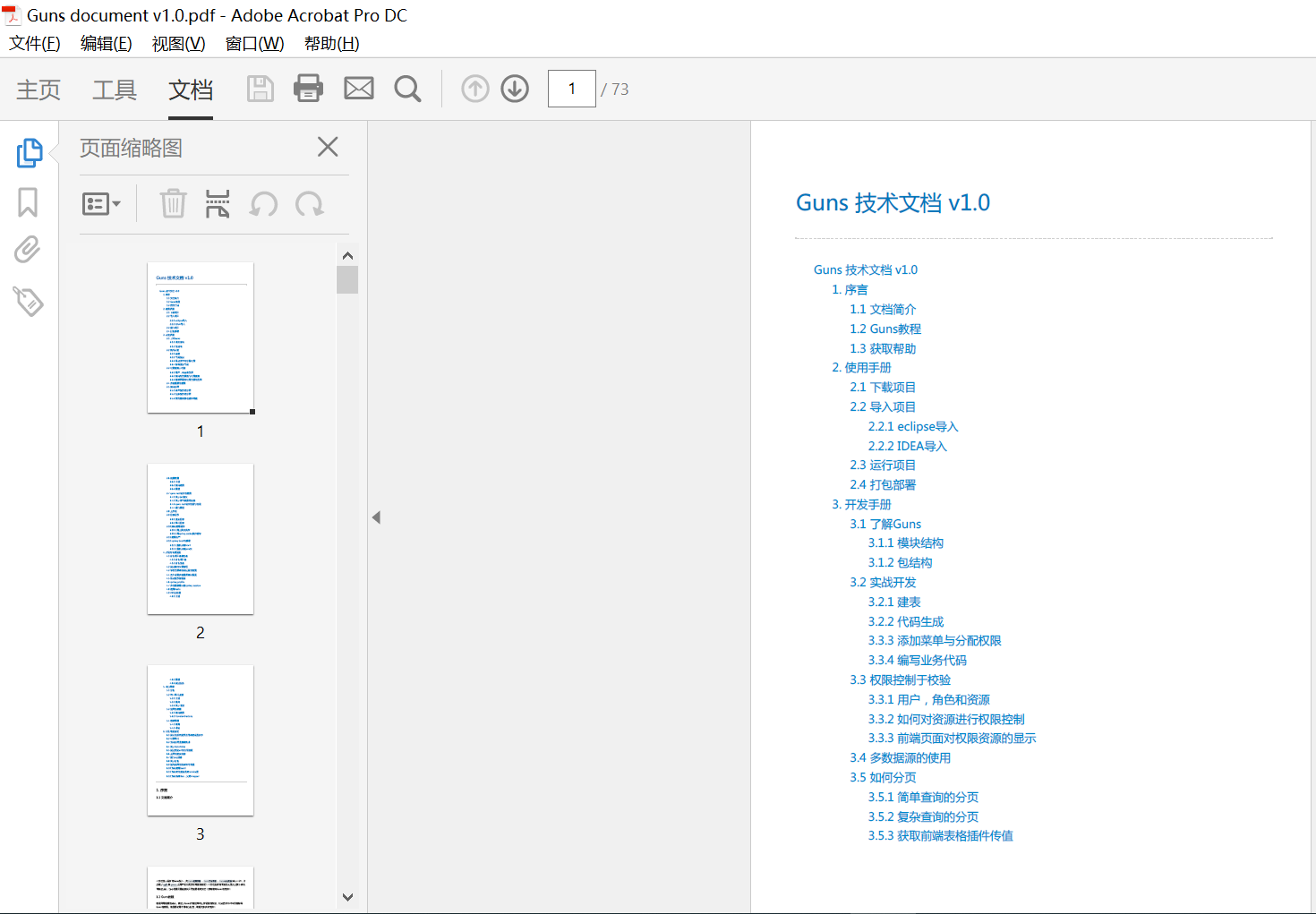1316x914 pixels.
Task: Follow the 3.3 权限控制于校验 link
Action: [x=901, y=679]
